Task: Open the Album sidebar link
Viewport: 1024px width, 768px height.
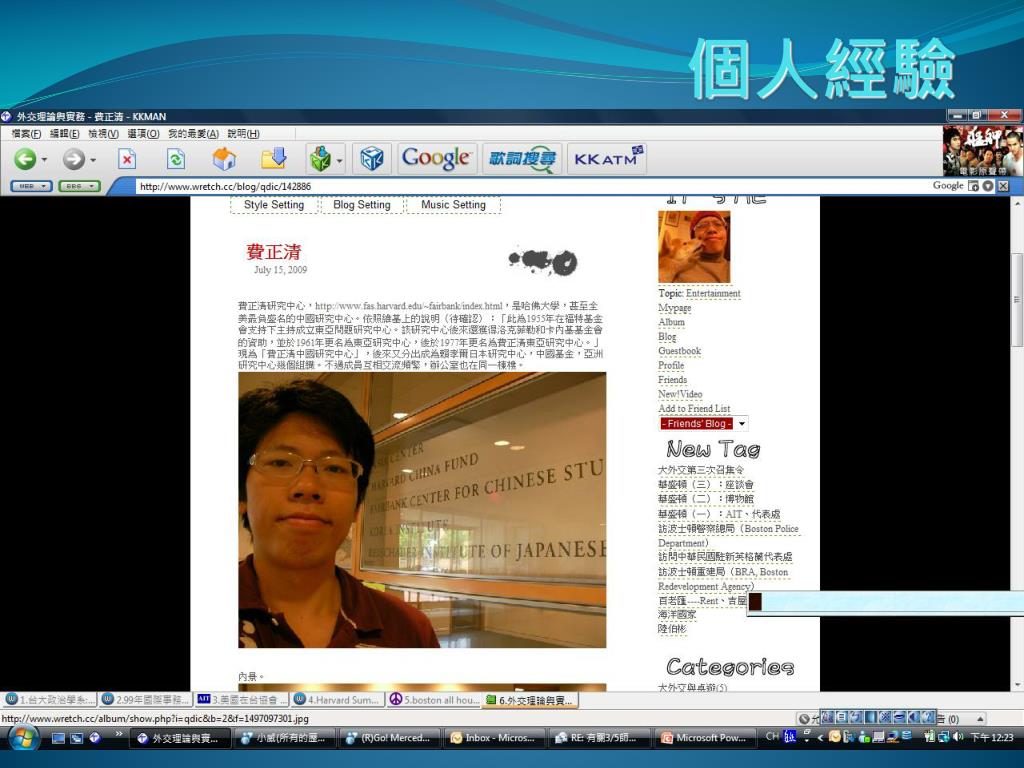Action: (x=671, y=323)
